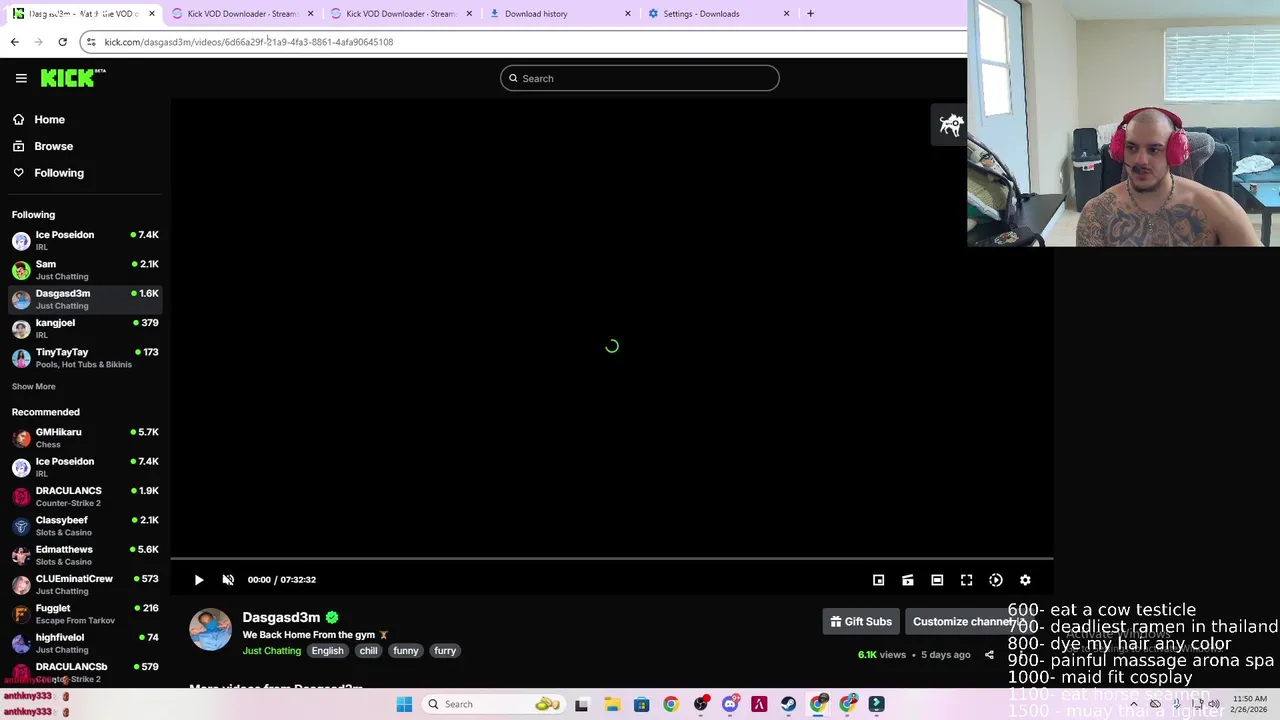Open the hamburger sidebar menu

pos(21,78)
